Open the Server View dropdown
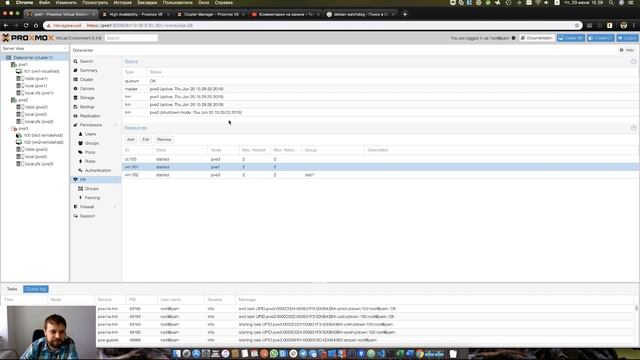This screenshot has height=360, width=640. tap(34, 49)
